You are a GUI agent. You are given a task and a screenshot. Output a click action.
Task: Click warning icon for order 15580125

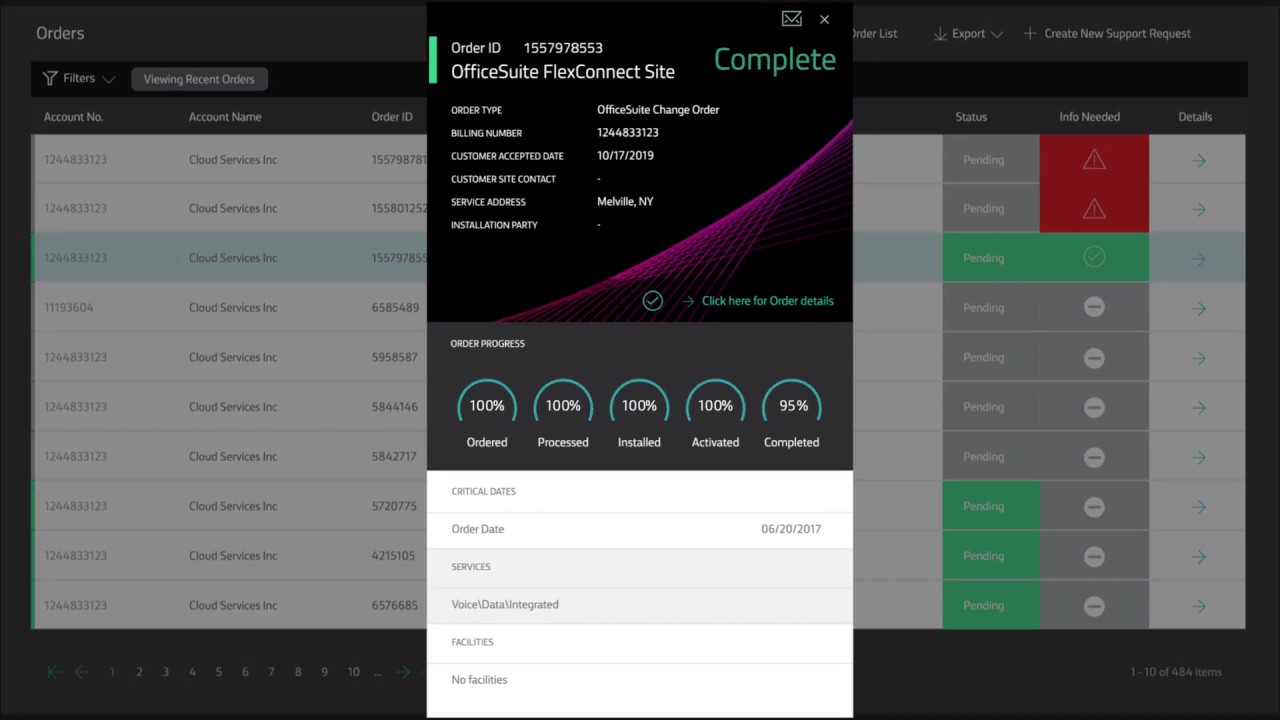point(1094,209)
